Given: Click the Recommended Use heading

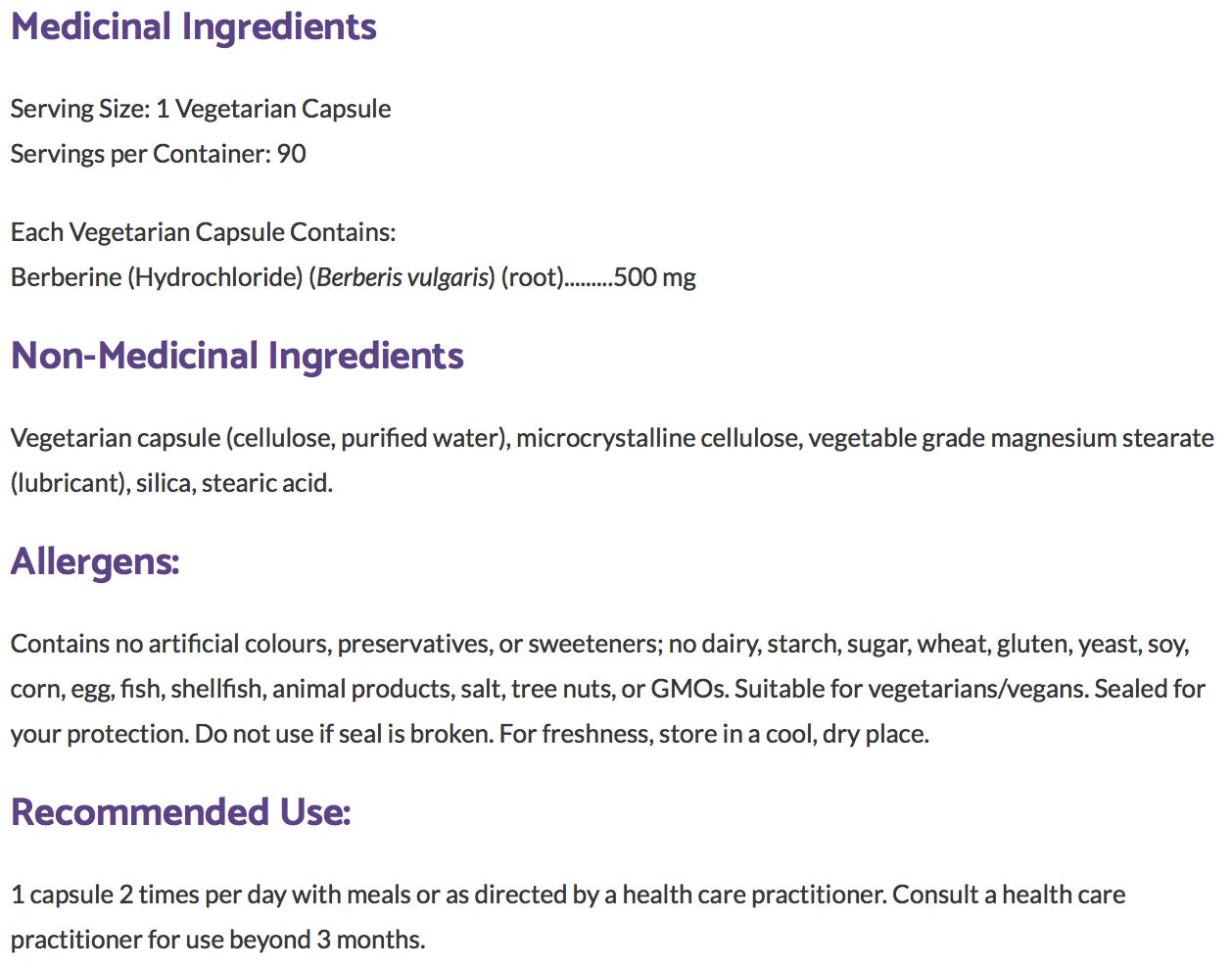Looking at the screenshot, I should [x=180, y=812].
